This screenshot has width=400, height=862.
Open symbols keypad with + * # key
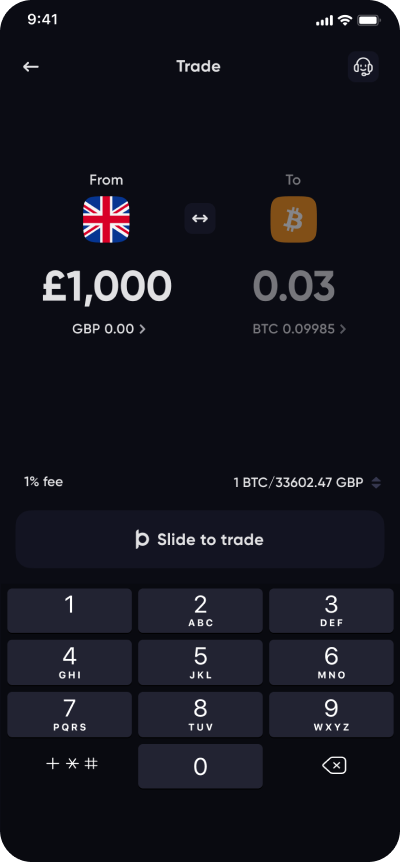(71, 764)
